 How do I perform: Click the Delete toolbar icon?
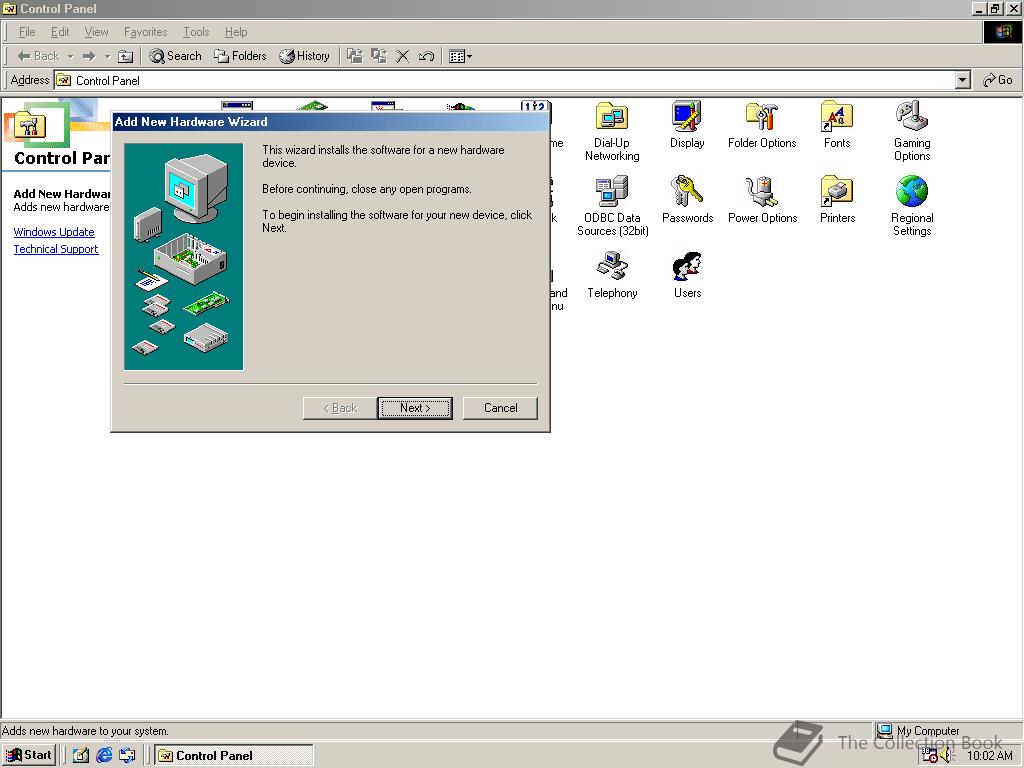pos(402,56)
